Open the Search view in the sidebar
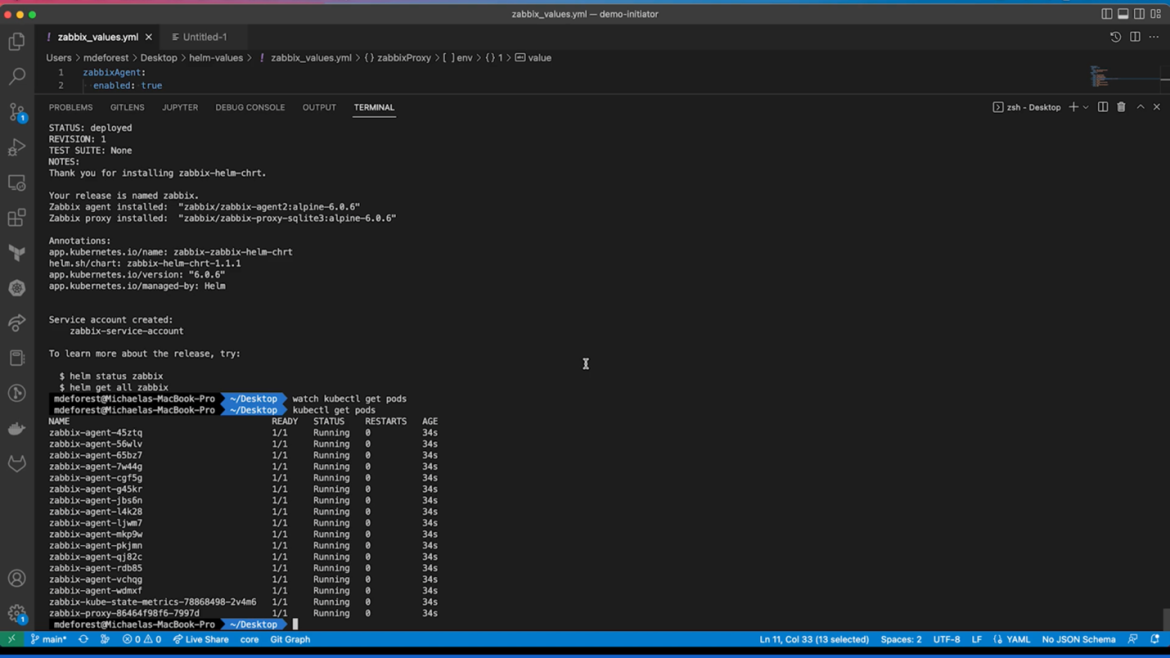1170x658 pixels. 16,75
